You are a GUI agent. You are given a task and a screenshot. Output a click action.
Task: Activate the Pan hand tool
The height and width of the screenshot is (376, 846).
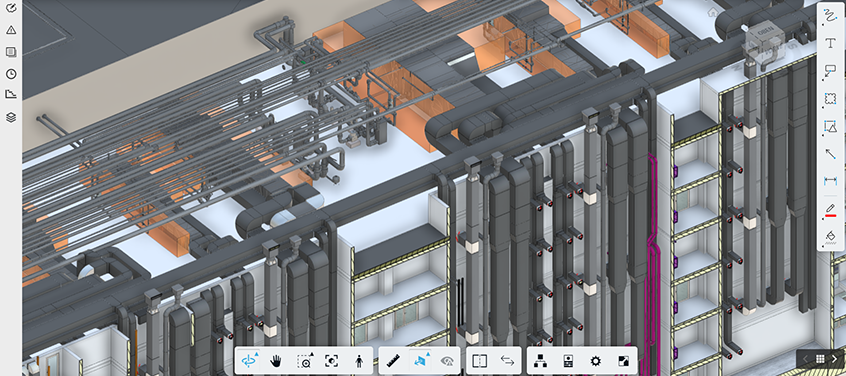[x=276, y=361]
